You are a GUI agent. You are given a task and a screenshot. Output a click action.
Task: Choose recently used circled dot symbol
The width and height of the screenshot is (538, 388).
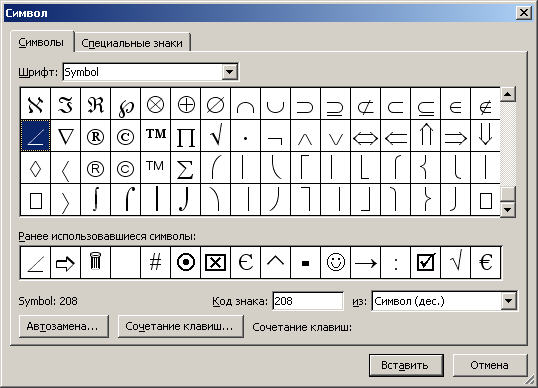click(x=186, y=262)
